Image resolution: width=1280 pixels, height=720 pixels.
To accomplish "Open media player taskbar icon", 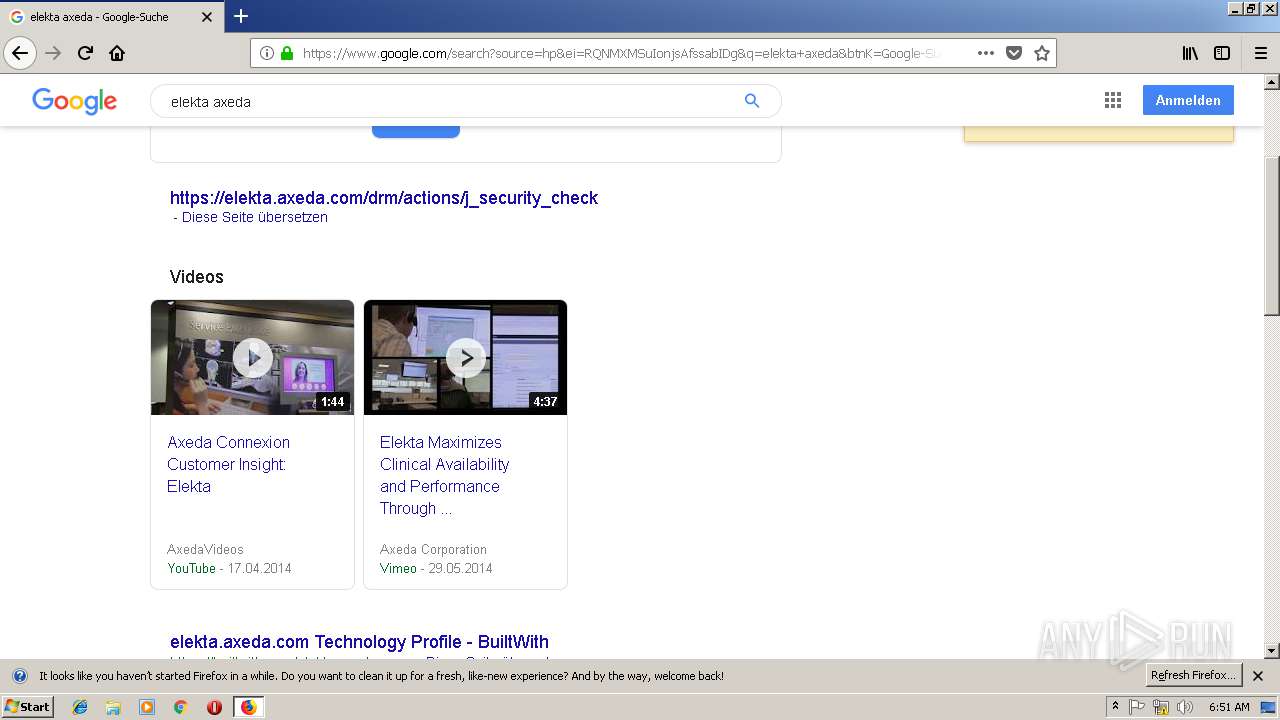I will [147, 707].
